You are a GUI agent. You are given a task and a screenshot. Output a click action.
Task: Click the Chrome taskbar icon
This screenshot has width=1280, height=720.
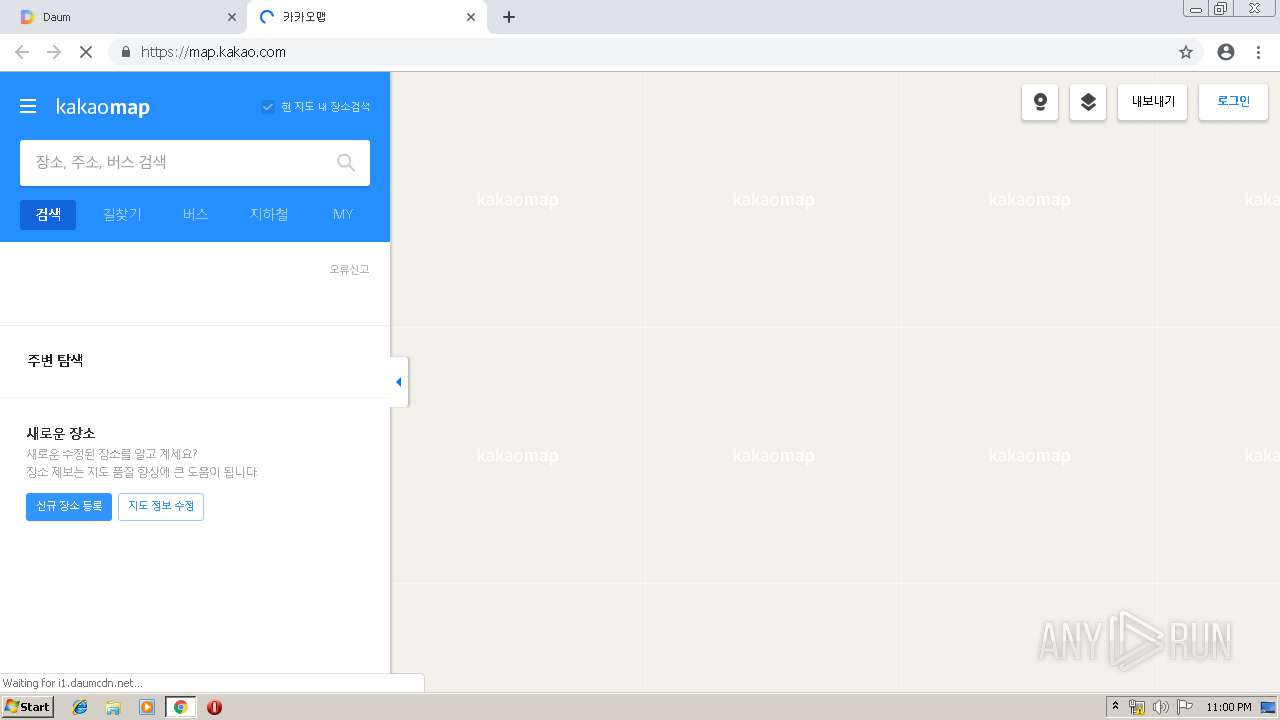tap(180, 707)
